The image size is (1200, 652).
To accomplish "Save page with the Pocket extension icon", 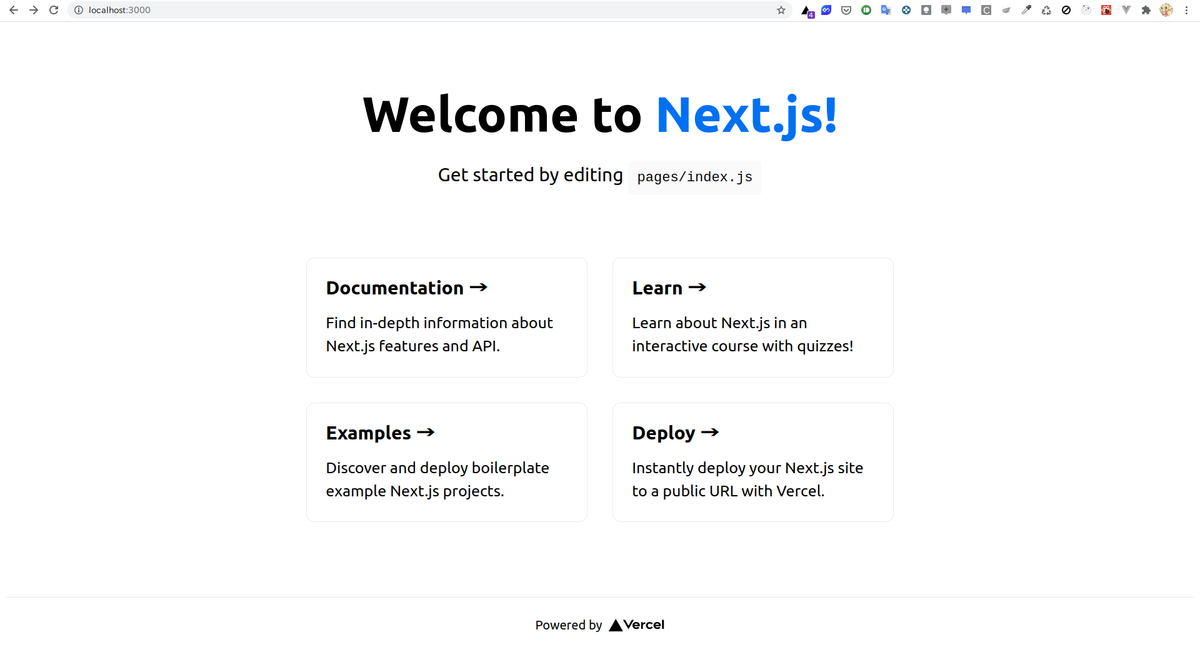I will (x=846, y=10).
